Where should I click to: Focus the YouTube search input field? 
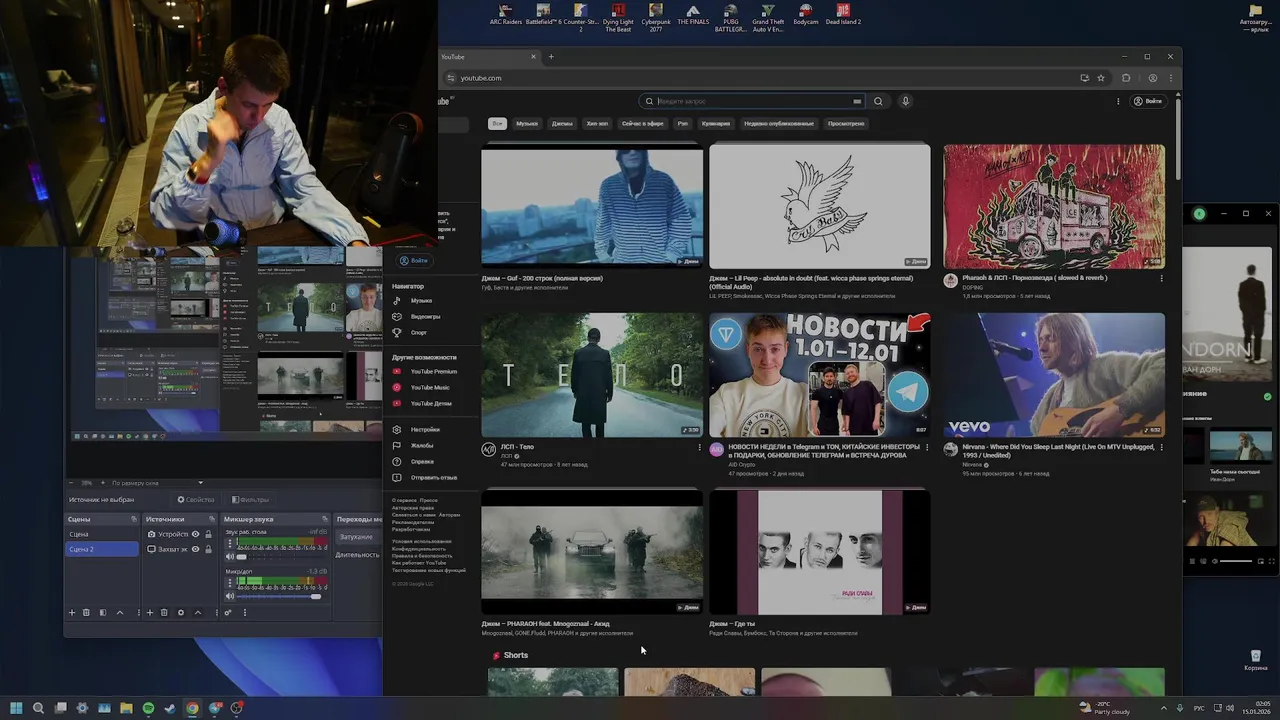753,101
